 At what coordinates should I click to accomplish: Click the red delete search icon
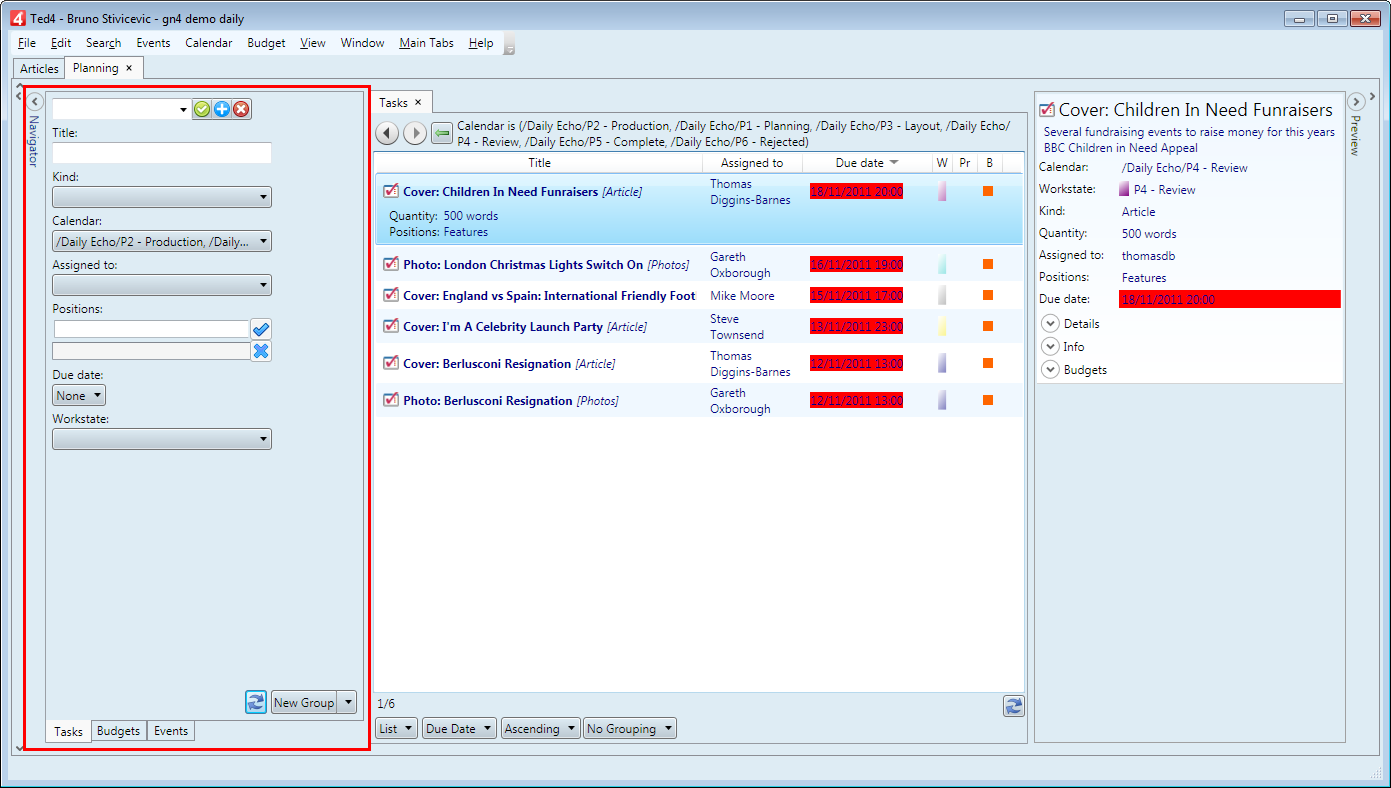click(241, 110)
